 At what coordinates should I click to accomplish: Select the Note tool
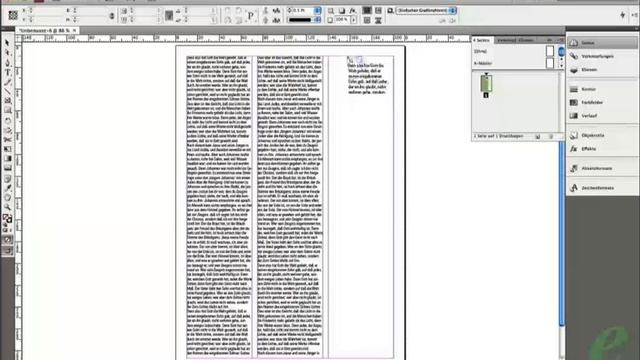click(x=7, y=178)
